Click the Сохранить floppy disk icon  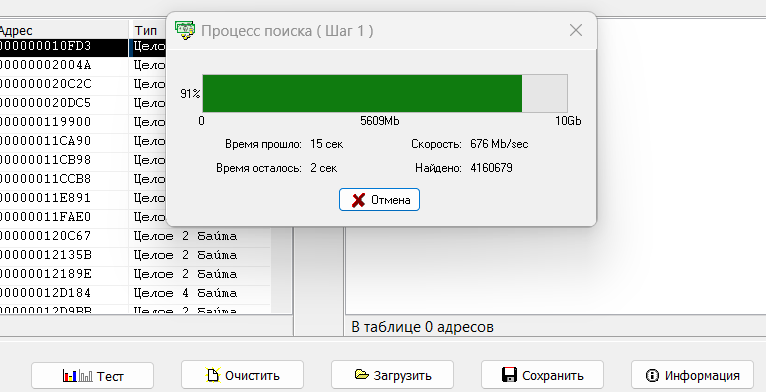click(509, 375)
